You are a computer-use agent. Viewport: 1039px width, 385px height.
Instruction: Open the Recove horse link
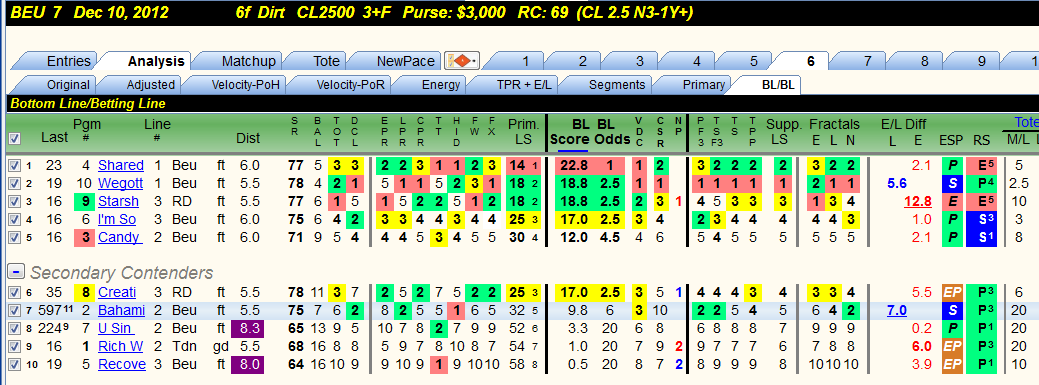[x=122, y=364]
